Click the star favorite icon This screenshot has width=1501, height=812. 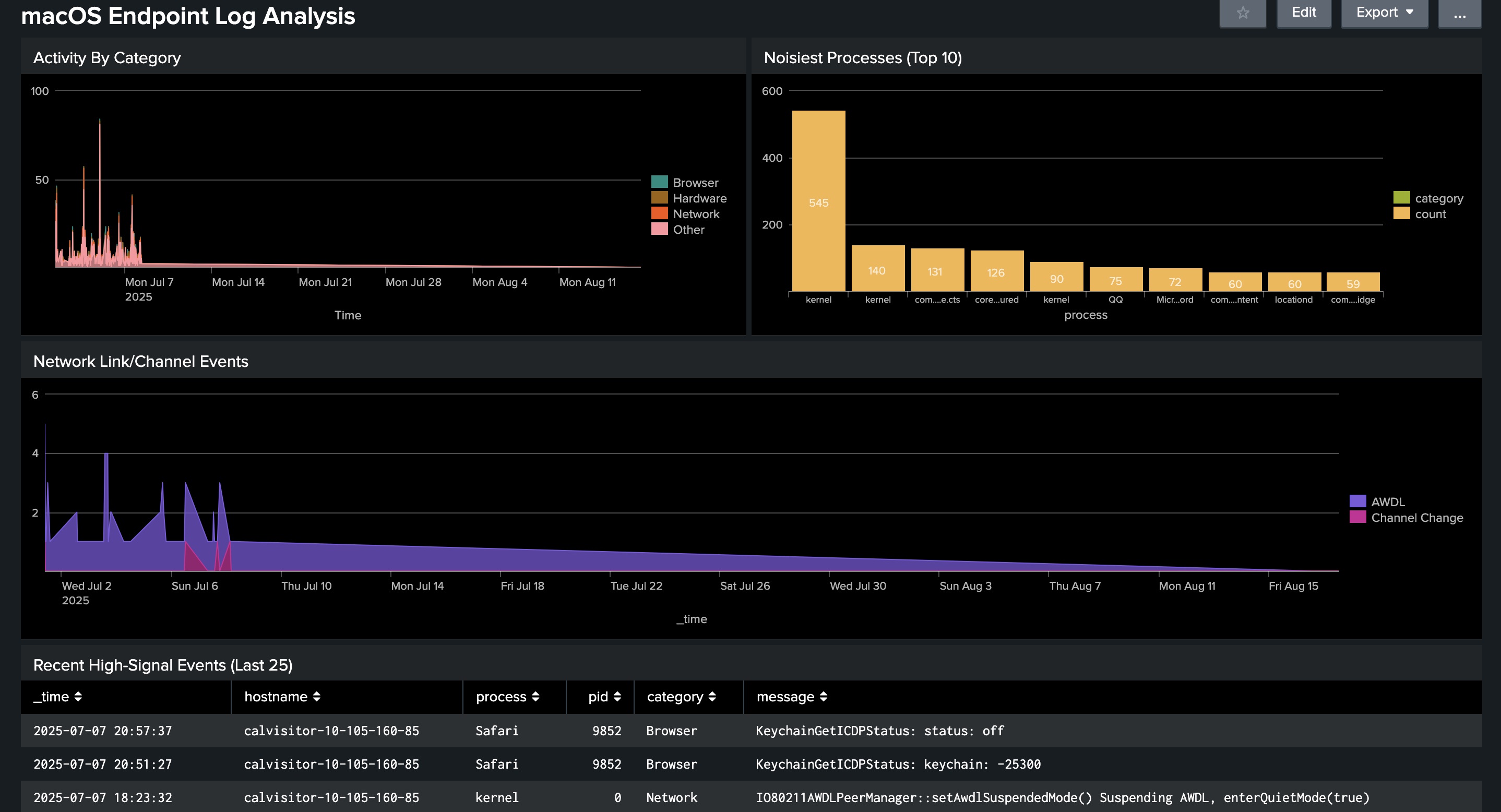coord(1242,13)
